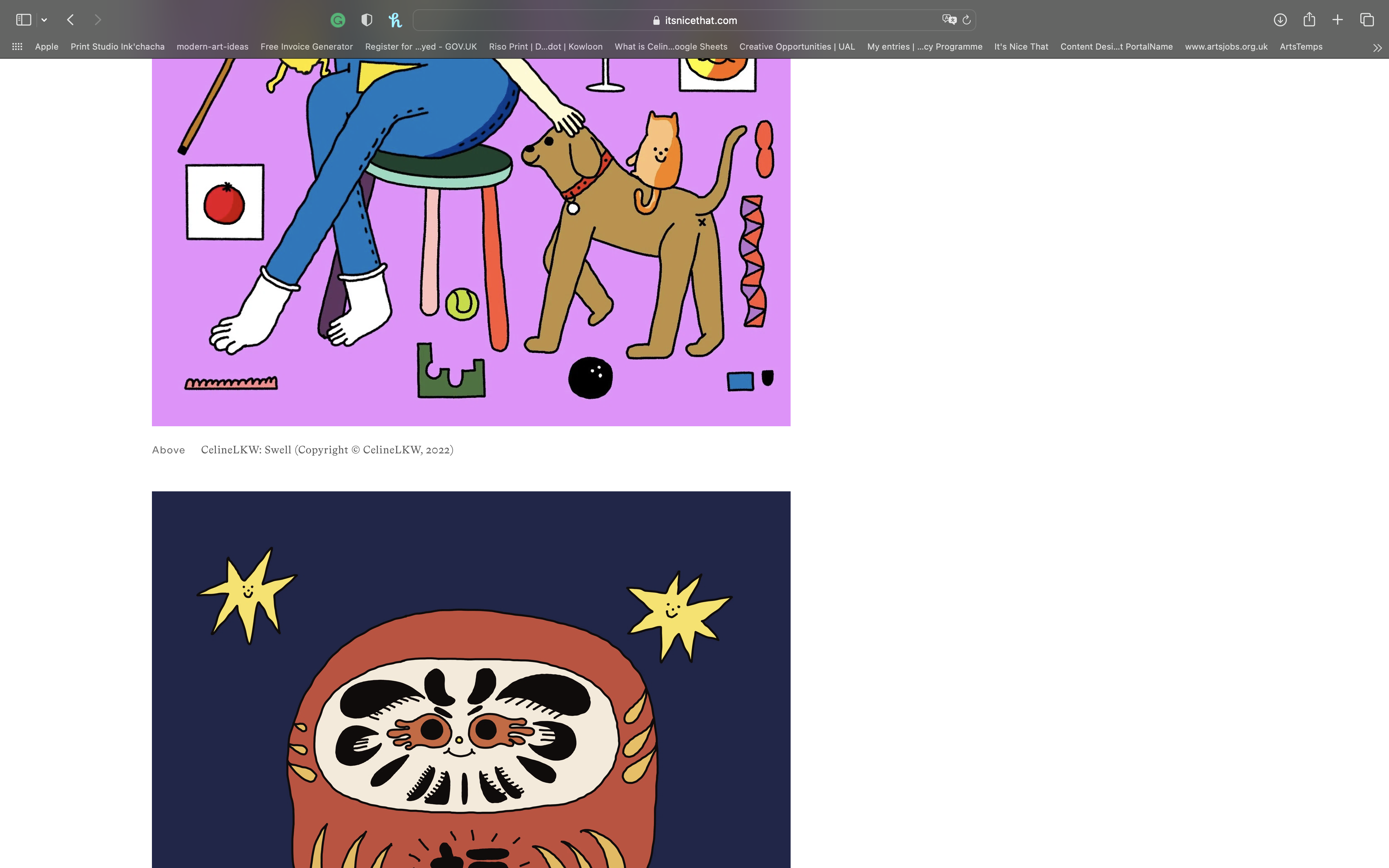Open the tab group dropdown arrow
Image resolution: width=1389 pixels, height=868 pixels.
[44, 20]
